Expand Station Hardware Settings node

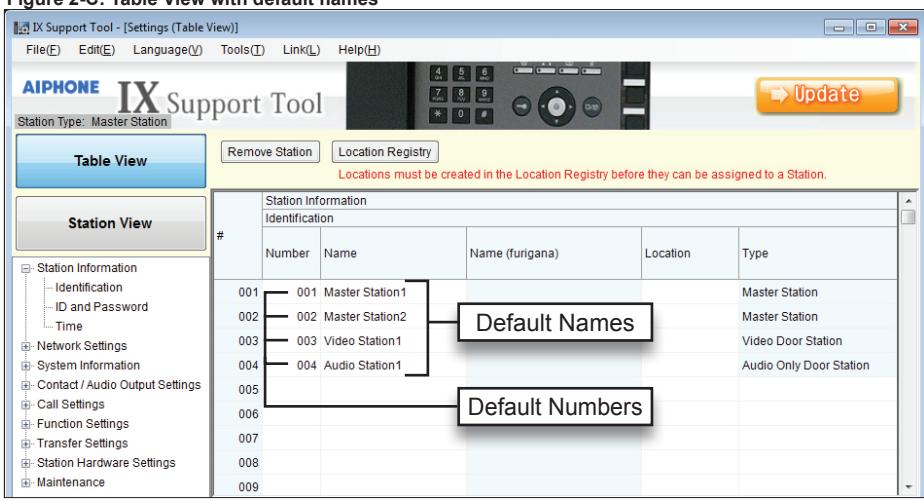point(25,463)
